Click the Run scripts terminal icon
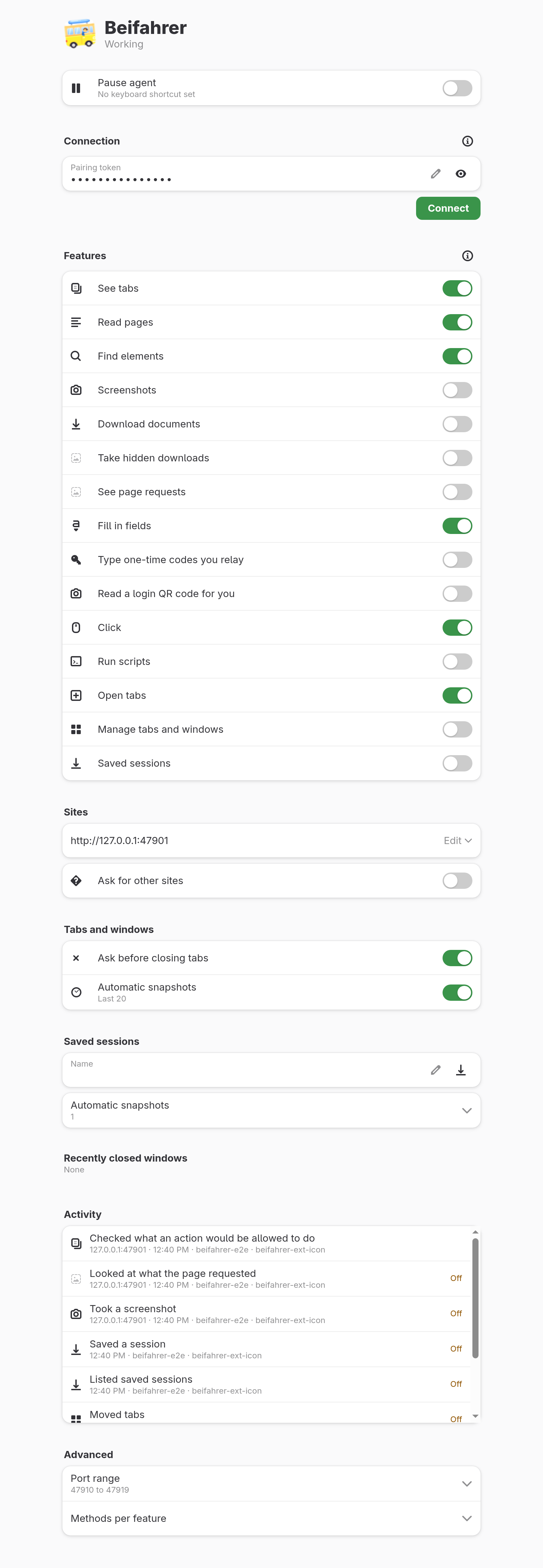This screenshot has width=543, height=1568. click(x=76, y=662)
